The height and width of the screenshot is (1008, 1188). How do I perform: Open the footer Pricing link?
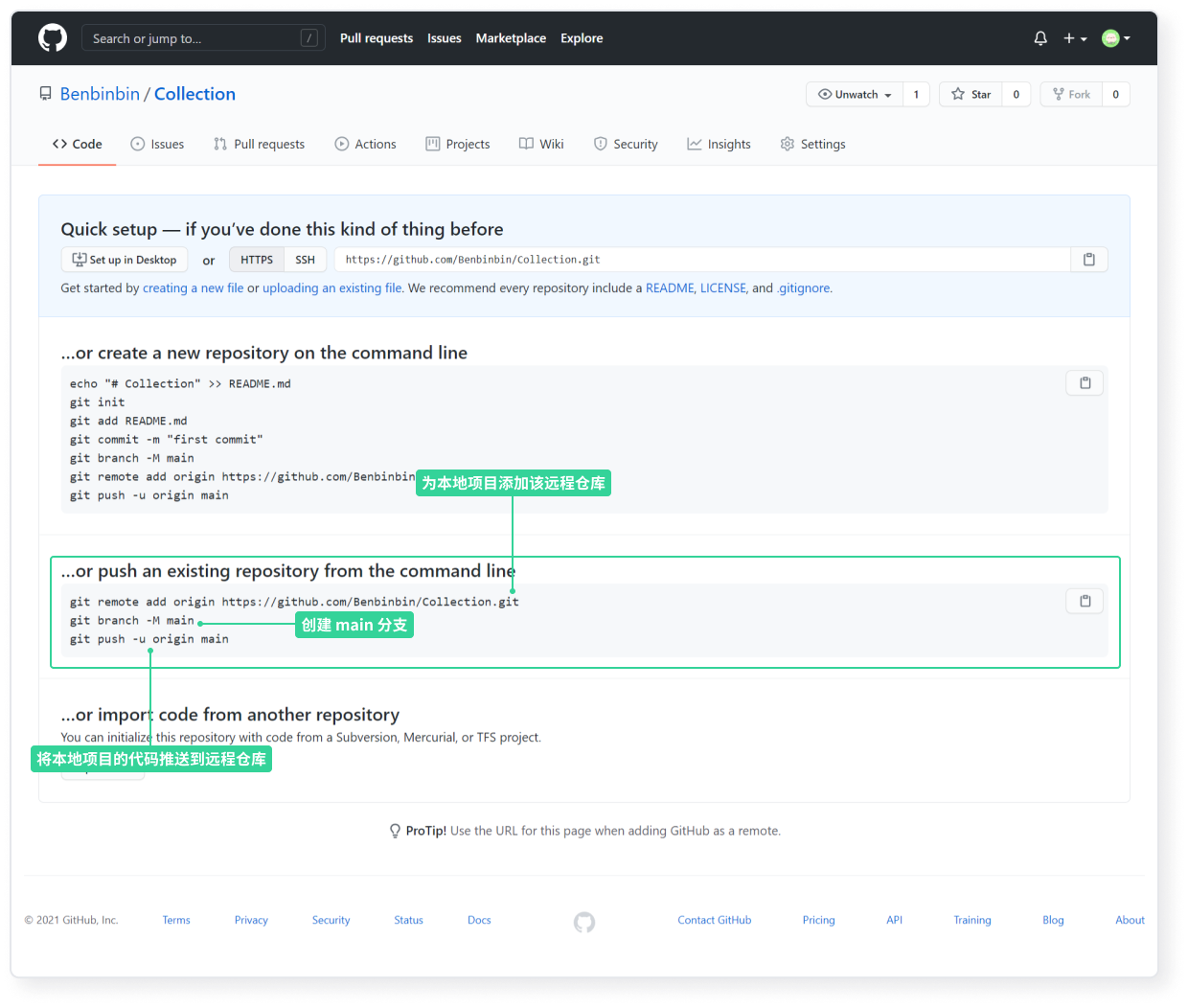pos(819,920)
